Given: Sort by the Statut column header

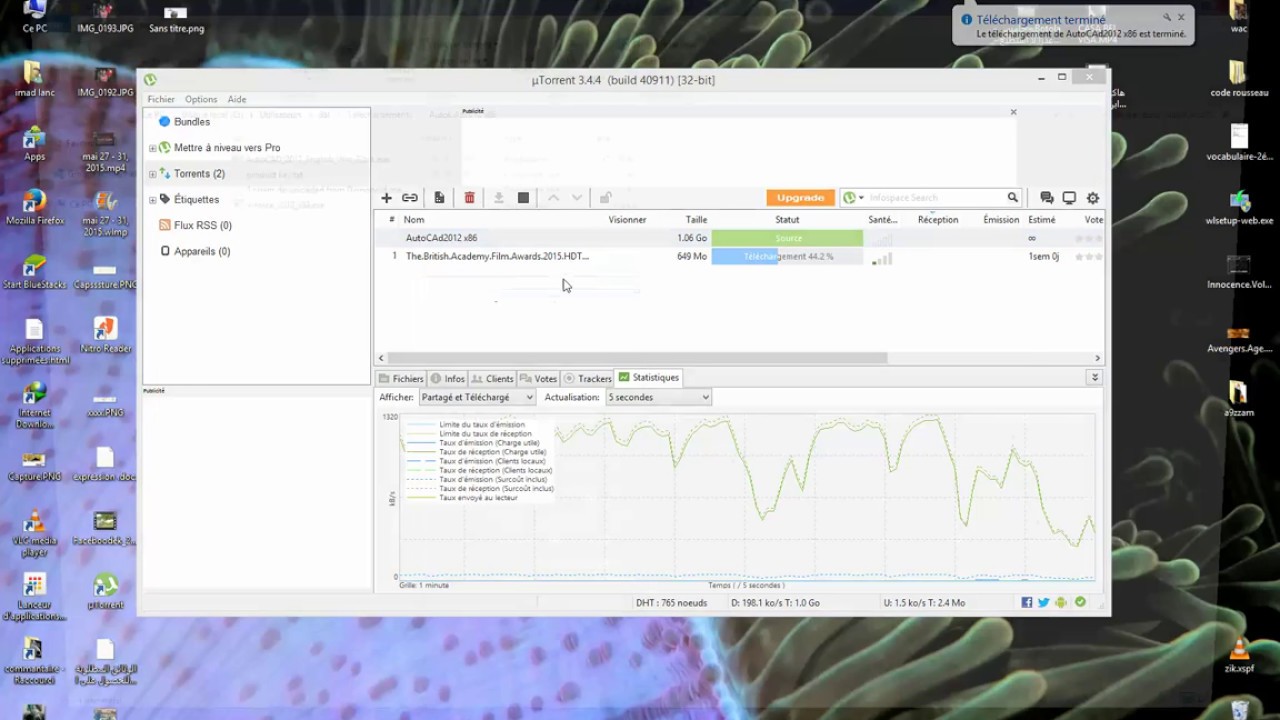Looking at the screenshot, I should tap(787, 219).
